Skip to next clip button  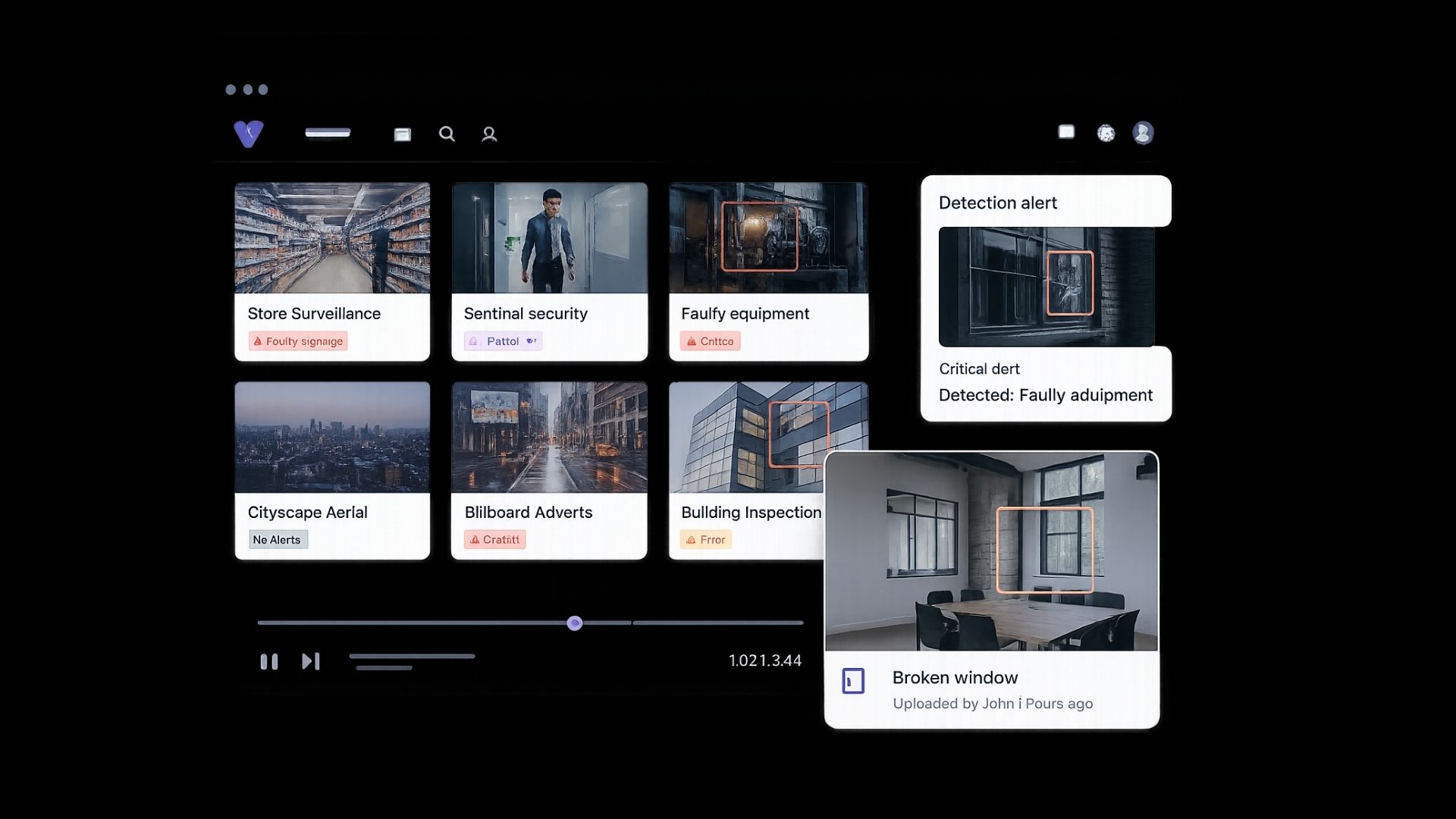(x=311, y=661)
